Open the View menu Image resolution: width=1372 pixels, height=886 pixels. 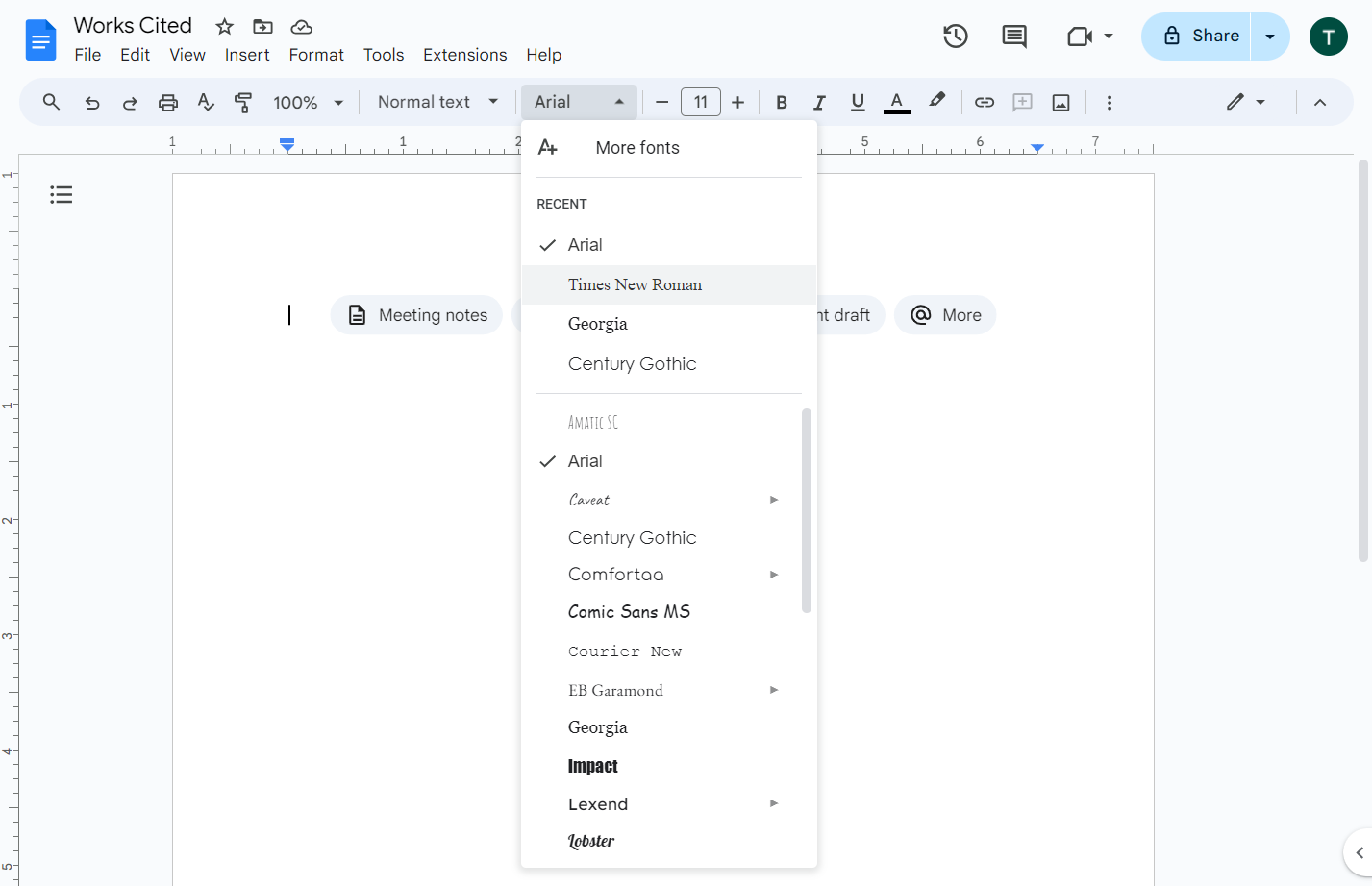tap(187, 55)
